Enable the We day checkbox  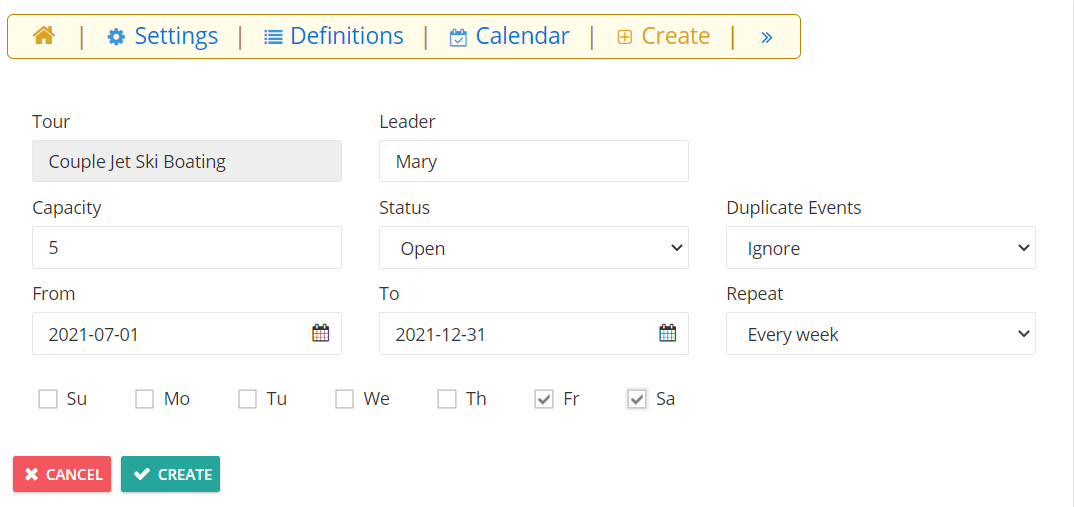[x=345, y=399]
